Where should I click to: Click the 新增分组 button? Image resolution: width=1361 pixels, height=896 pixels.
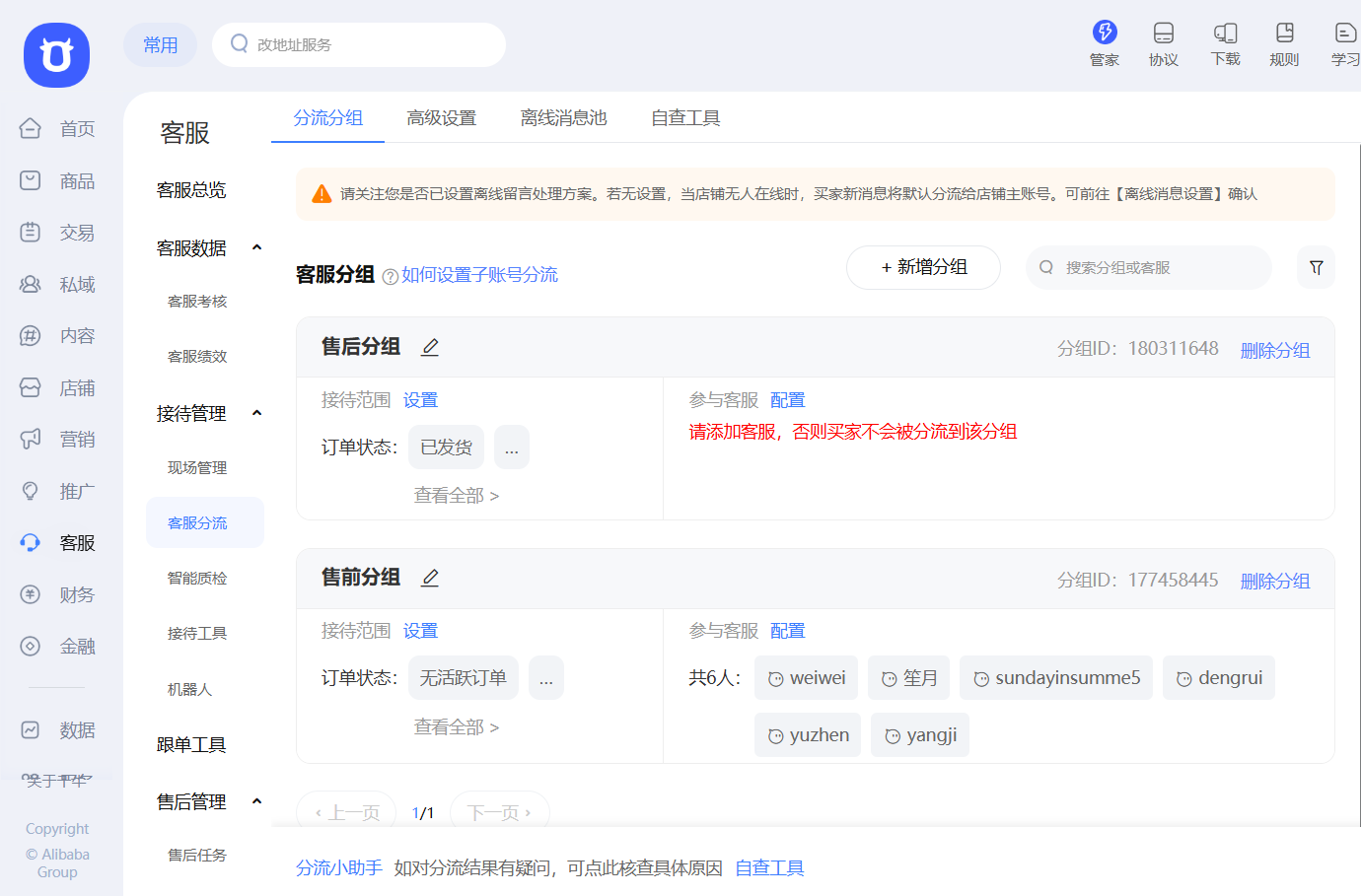coord(923,267)
